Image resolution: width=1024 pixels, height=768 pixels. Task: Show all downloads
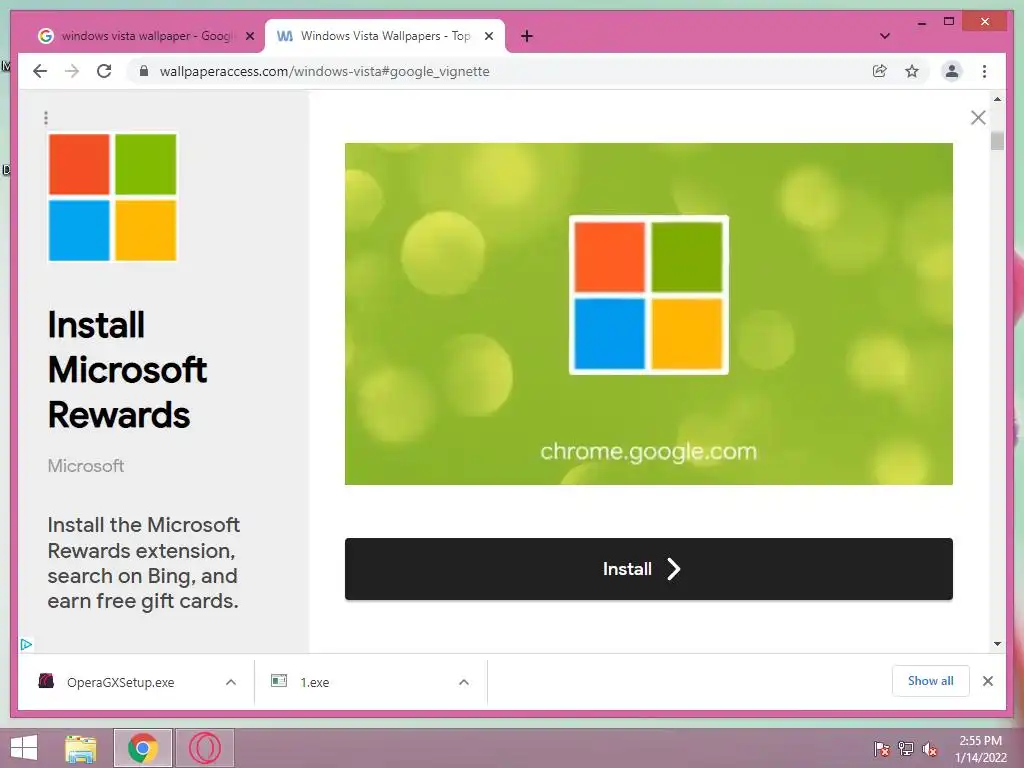coord(931,681)
